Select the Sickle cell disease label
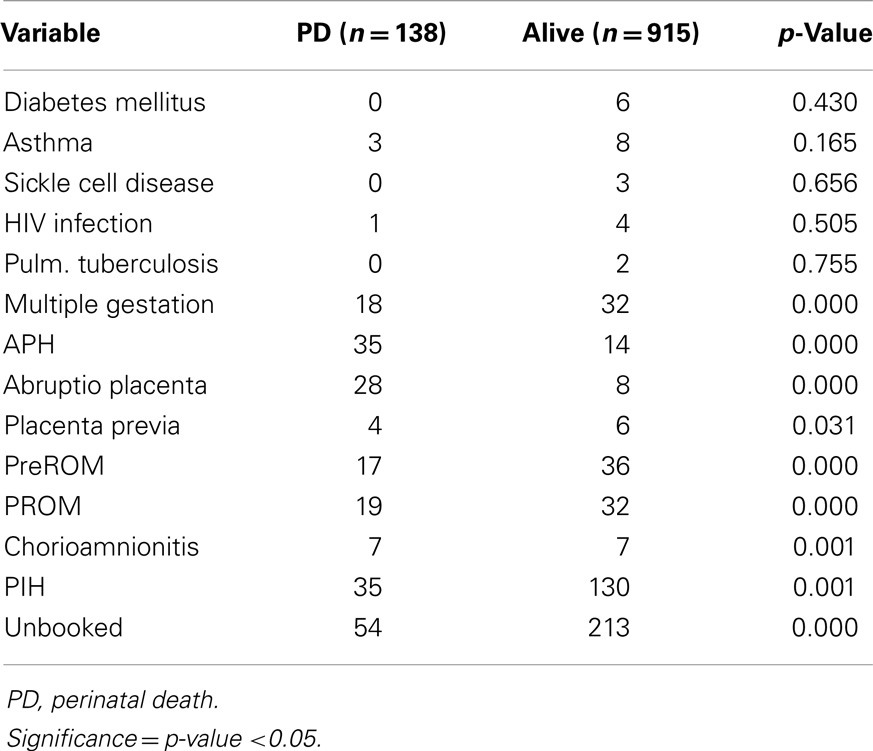The height and width of the screenshot is (751, 873). click(109, 183)
